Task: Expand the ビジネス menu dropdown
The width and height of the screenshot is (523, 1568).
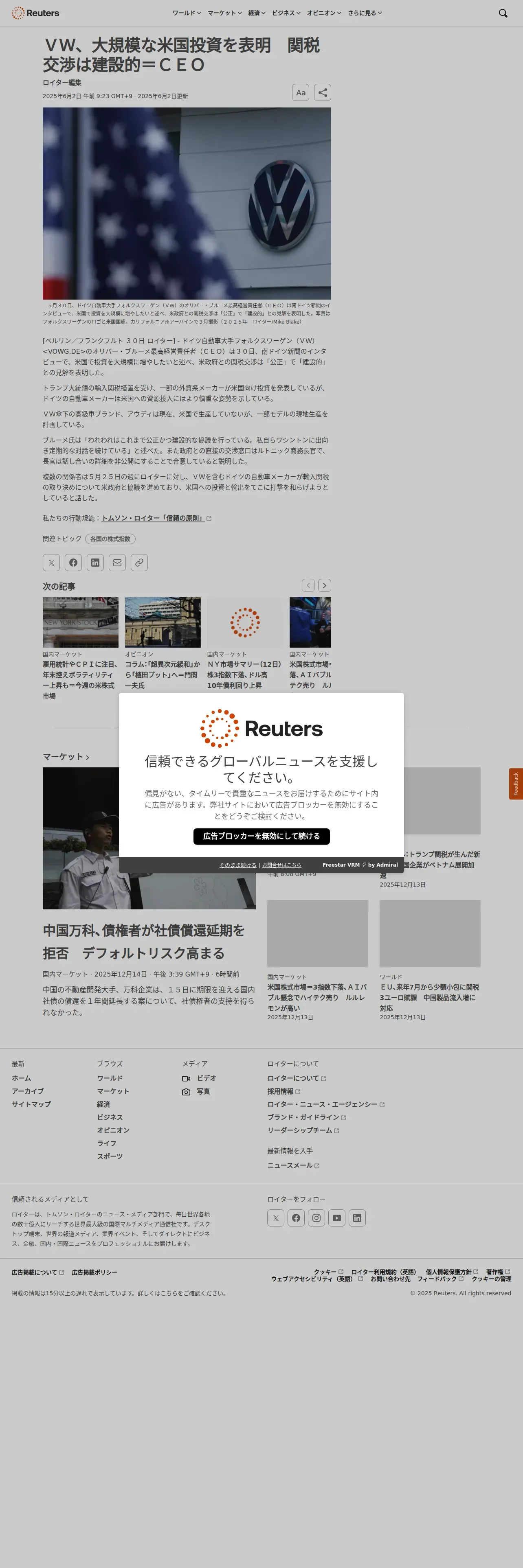Action: coord(286,13)
